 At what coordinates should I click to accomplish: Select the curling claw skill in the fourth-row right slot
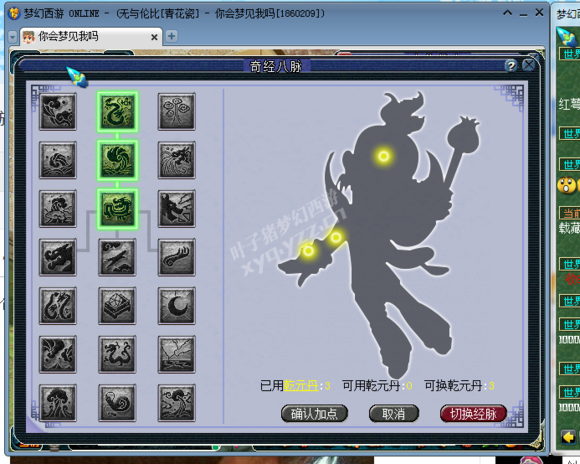point(176,257)
